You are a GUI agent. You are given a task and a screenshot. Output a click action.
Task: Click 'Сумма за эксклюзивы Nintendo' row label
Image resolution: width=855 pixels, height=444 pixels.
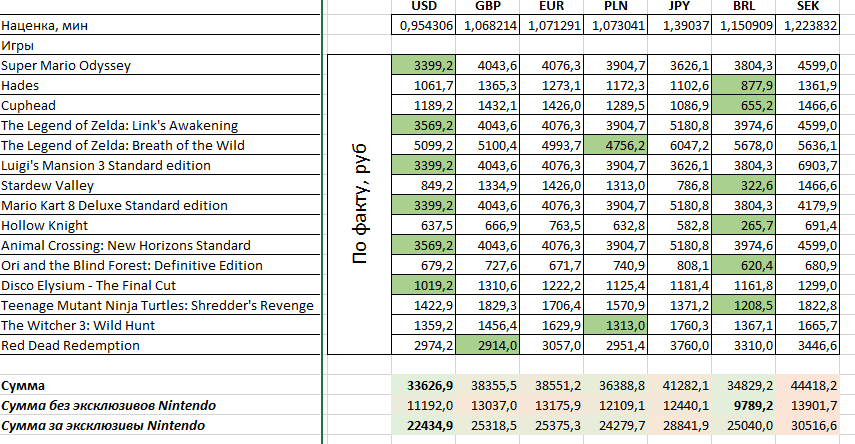160,425
